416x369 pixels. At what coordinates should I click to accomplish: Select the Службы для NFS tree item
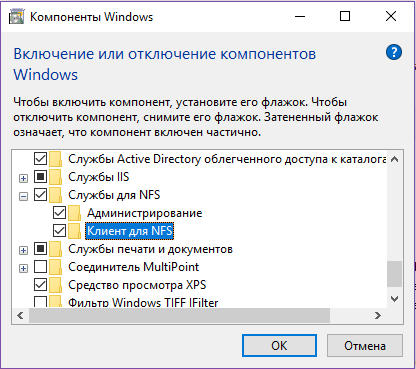(x=114, y=195)
